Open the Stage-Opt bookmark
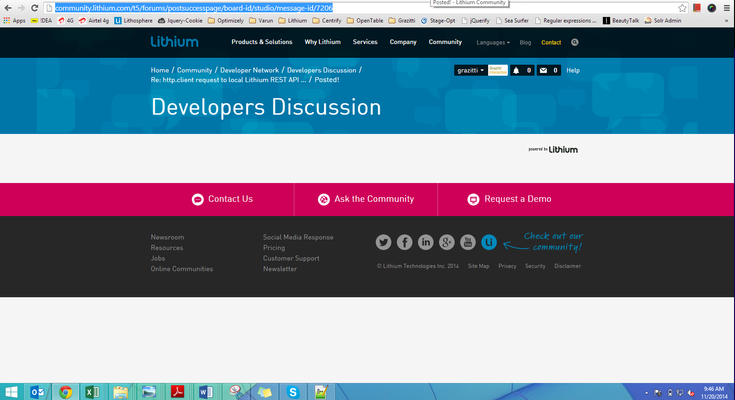Image resolution: width=735 pixels, height=400 pixels. 438,21
